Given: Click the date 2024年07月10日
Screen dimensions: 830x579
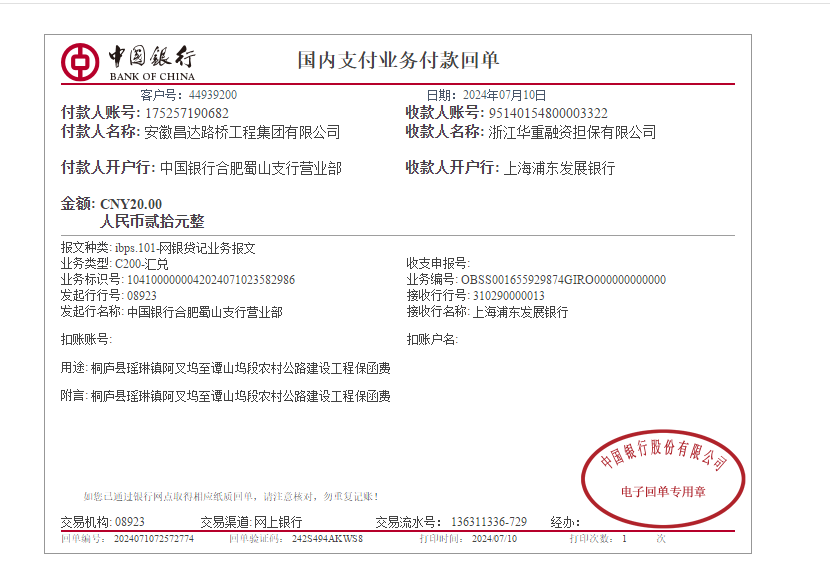Looking at the screenshot, I should point(501,95).
